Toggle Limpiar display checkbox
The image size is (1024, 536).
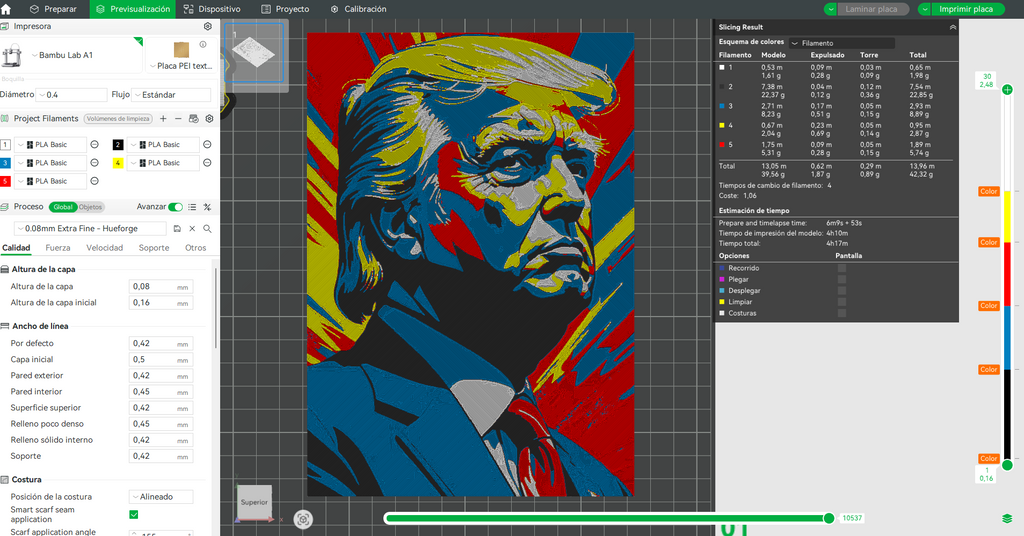(x=842, y=302)
